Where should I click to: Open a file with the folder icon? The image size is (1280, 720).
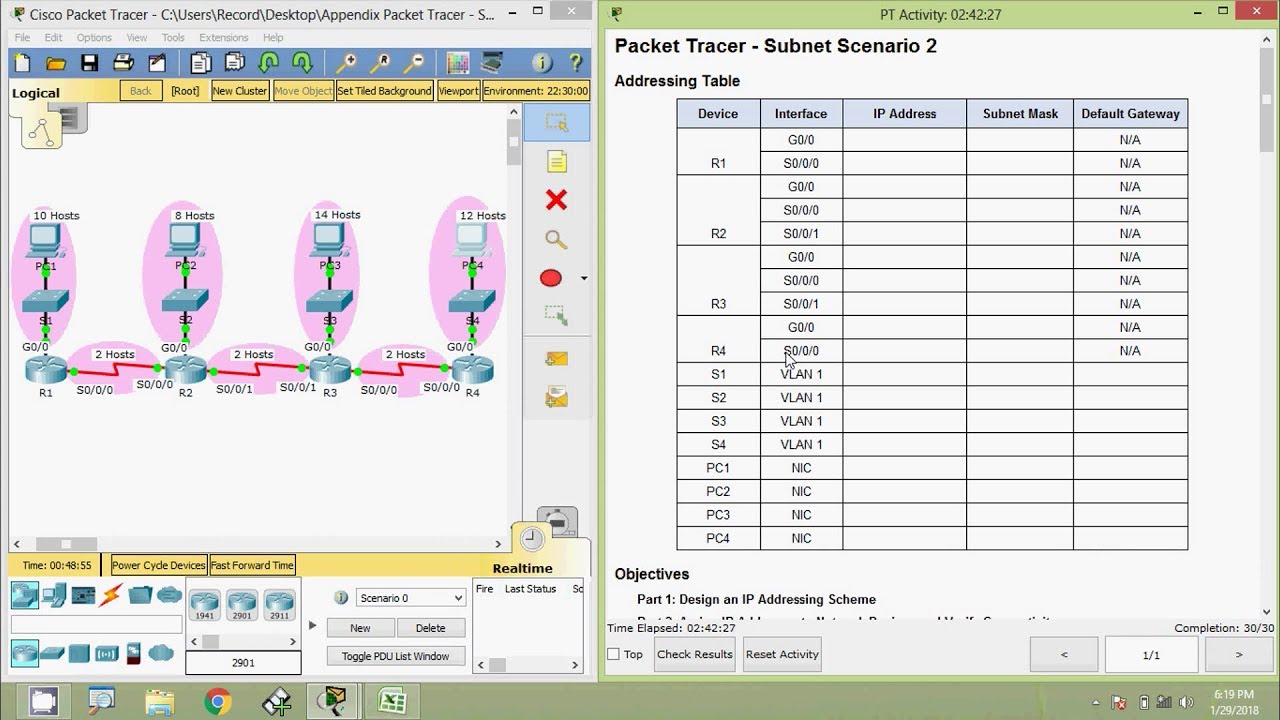56,63
